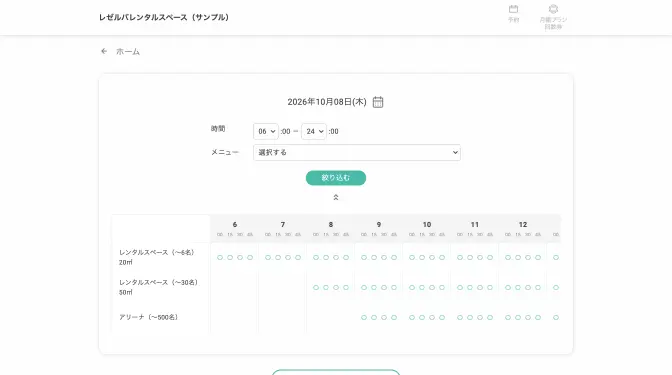Select 9:00 slot for アリーナ(〜500名)
This screenshot has width=672, height=375.
pos(364,318)
